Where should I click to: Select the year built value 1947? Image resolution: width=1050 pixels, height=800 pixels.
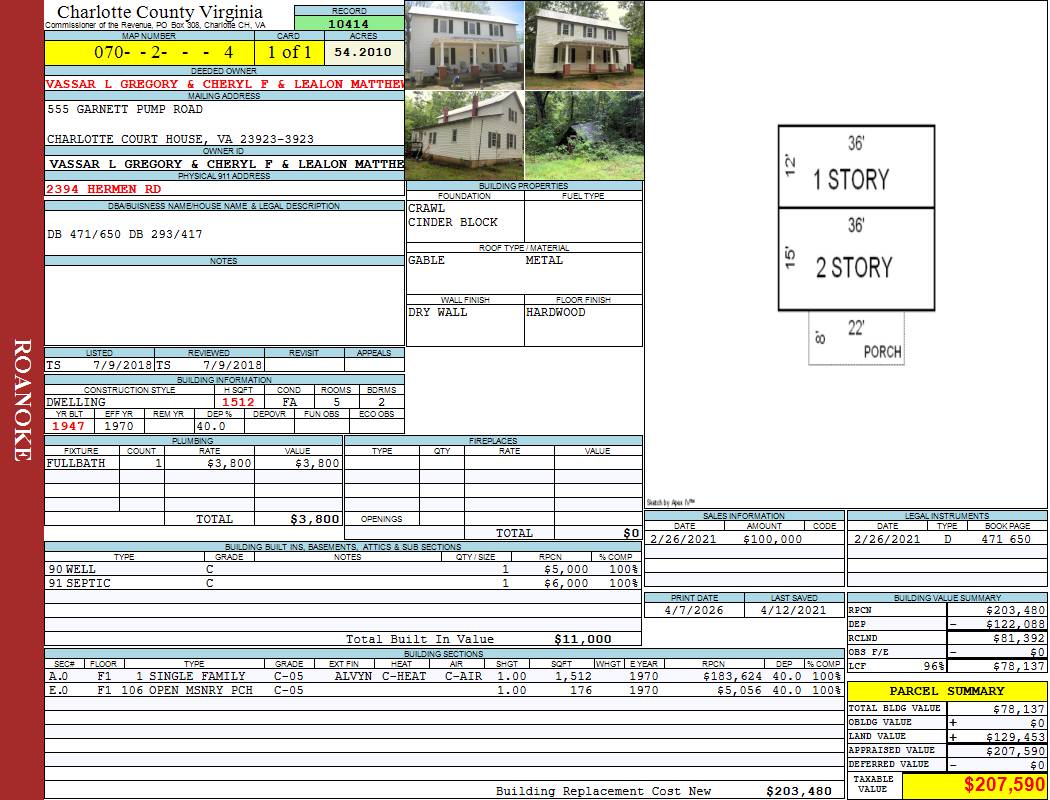point(69,426)
